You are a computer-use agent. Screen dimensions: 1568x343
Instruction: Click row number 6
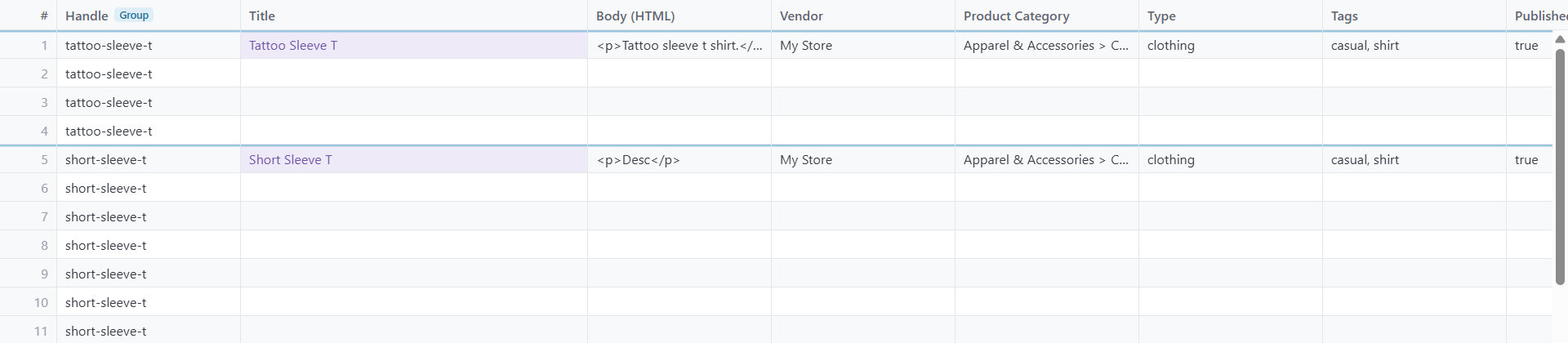[29, 189]
